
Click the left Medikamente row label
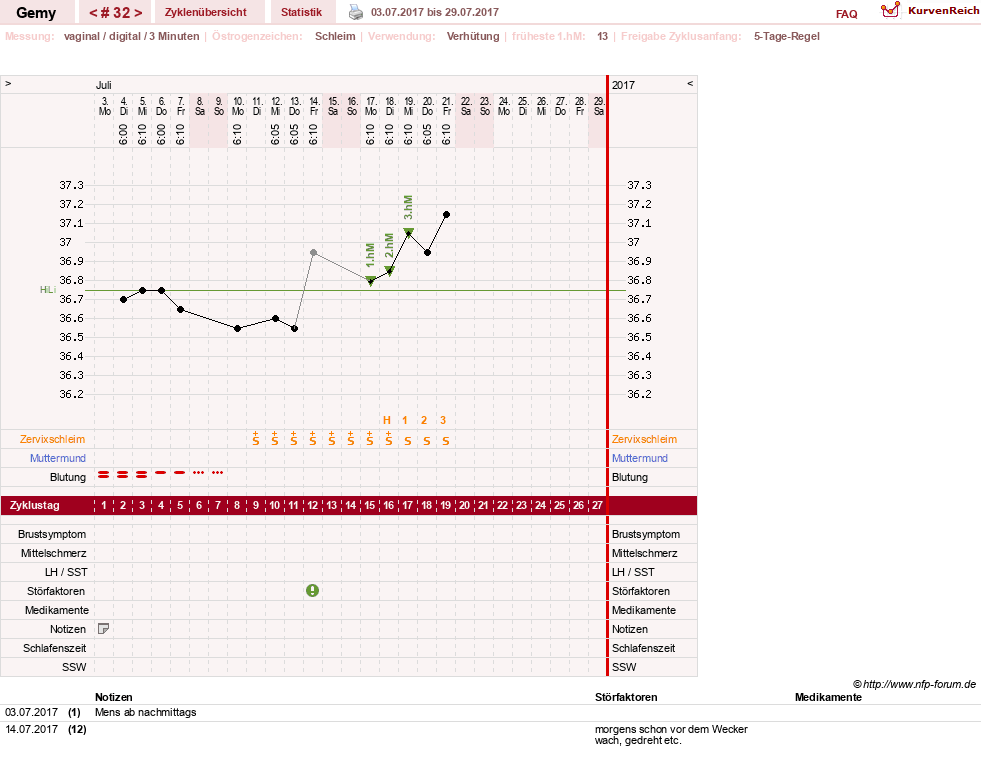[x=57, y=610]
